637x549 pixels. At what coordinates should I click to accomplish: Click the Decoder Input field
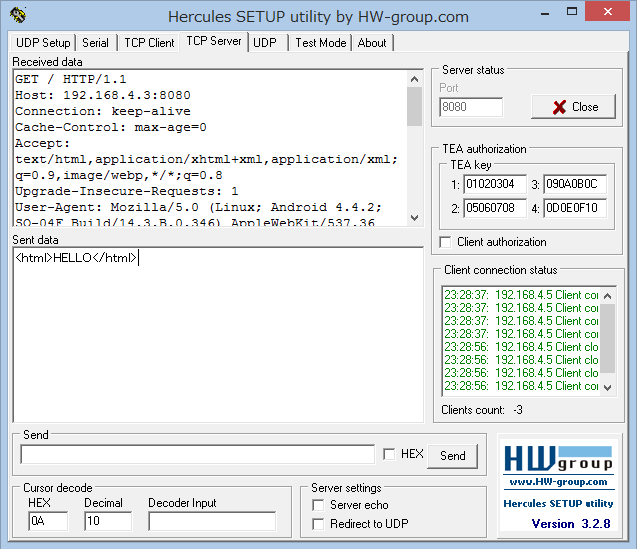point(211,521)
